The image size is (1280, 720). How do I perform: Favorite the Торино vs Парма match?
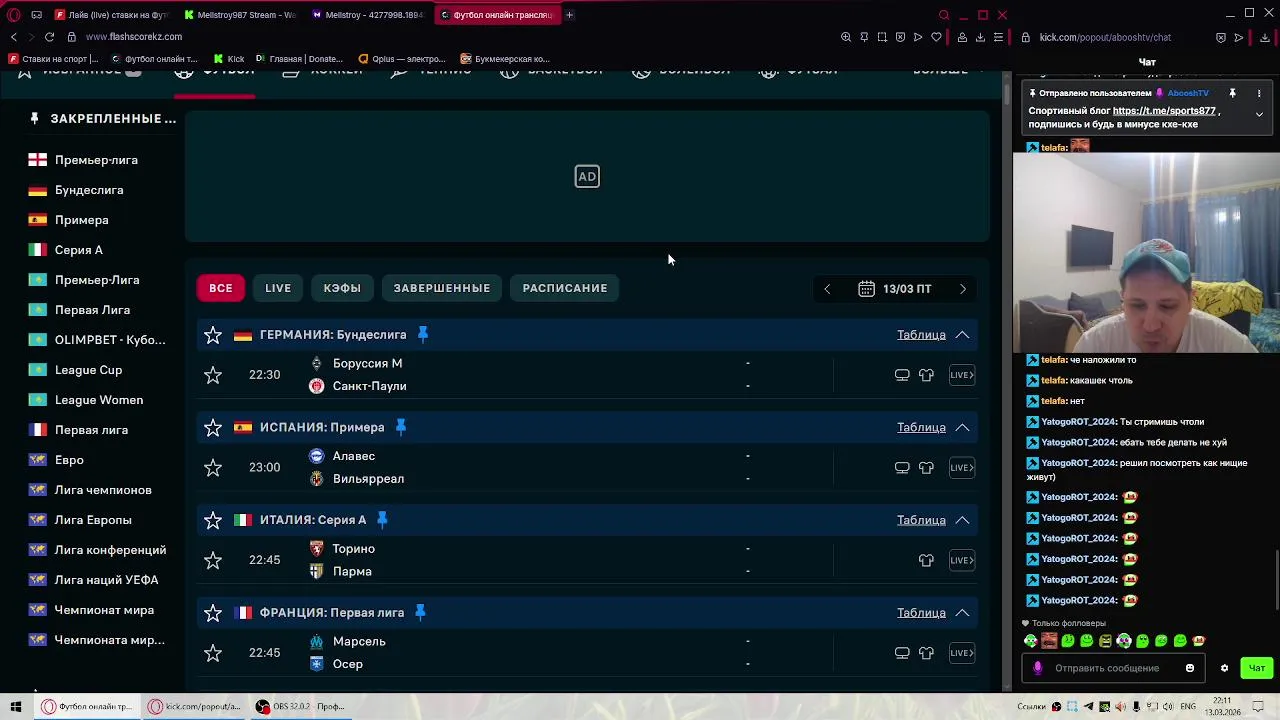tap(213, 561)
